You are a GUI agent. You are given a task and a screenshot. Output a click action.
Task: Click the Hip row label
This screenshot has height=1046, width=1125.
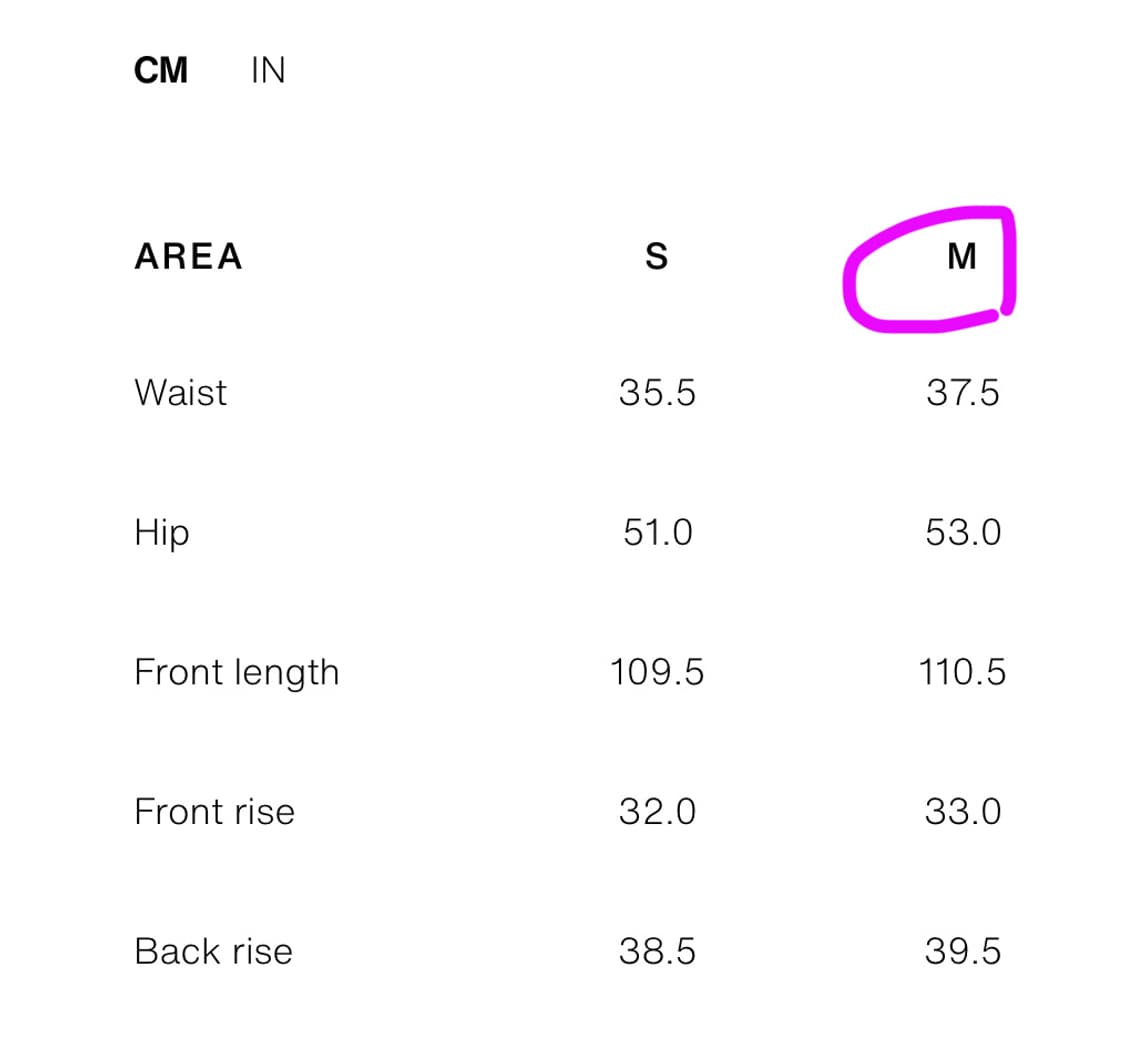161,533
